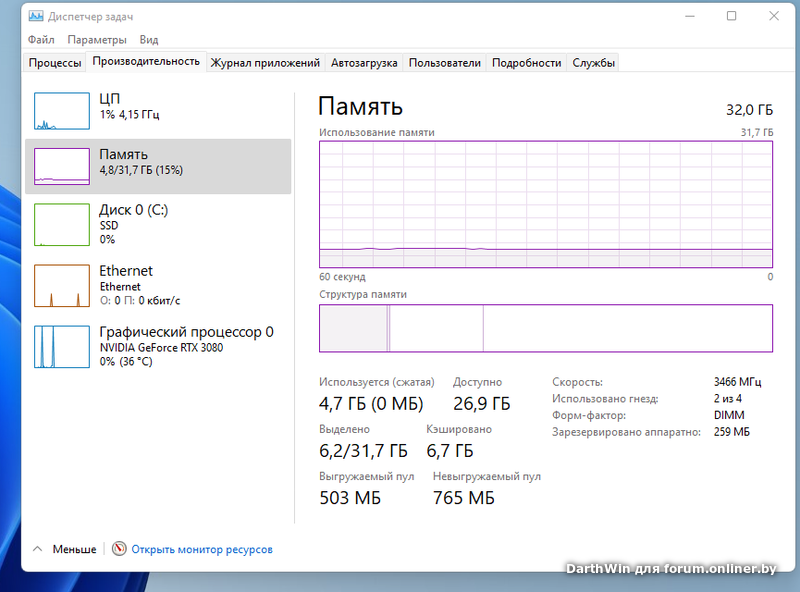Close the Диспетчер задач window
The height and width of the screenshot is (592, 800).
(773, 16)
